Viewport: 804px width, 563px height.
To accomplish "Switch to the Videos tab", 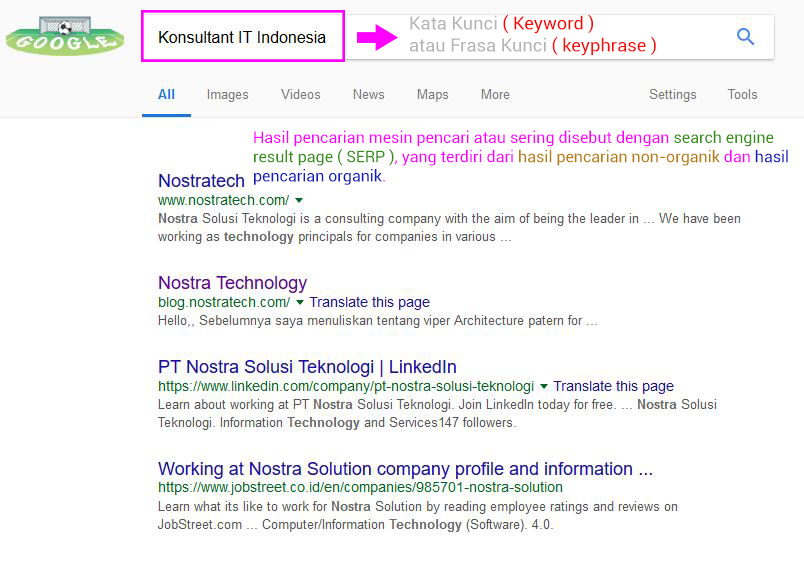I will [x=300, y=94].
